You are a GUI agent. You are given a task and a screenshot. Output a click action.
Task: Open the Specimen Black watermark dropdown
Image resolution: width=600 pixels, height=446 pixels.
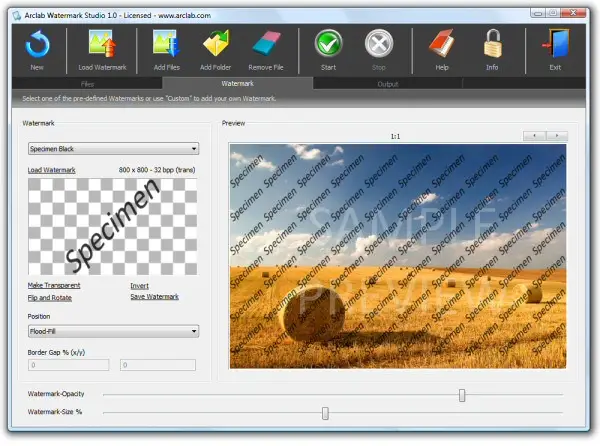pos(113,149)
